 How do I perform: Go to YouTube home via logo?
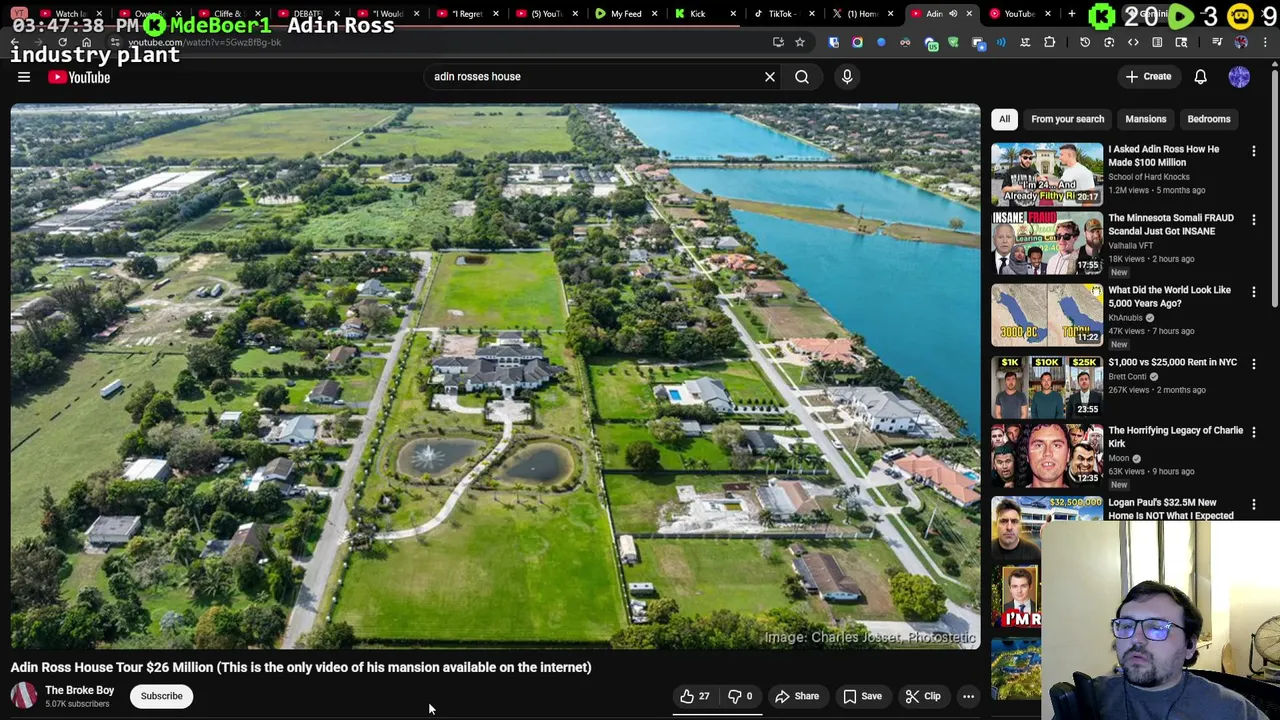coord(79,77)
